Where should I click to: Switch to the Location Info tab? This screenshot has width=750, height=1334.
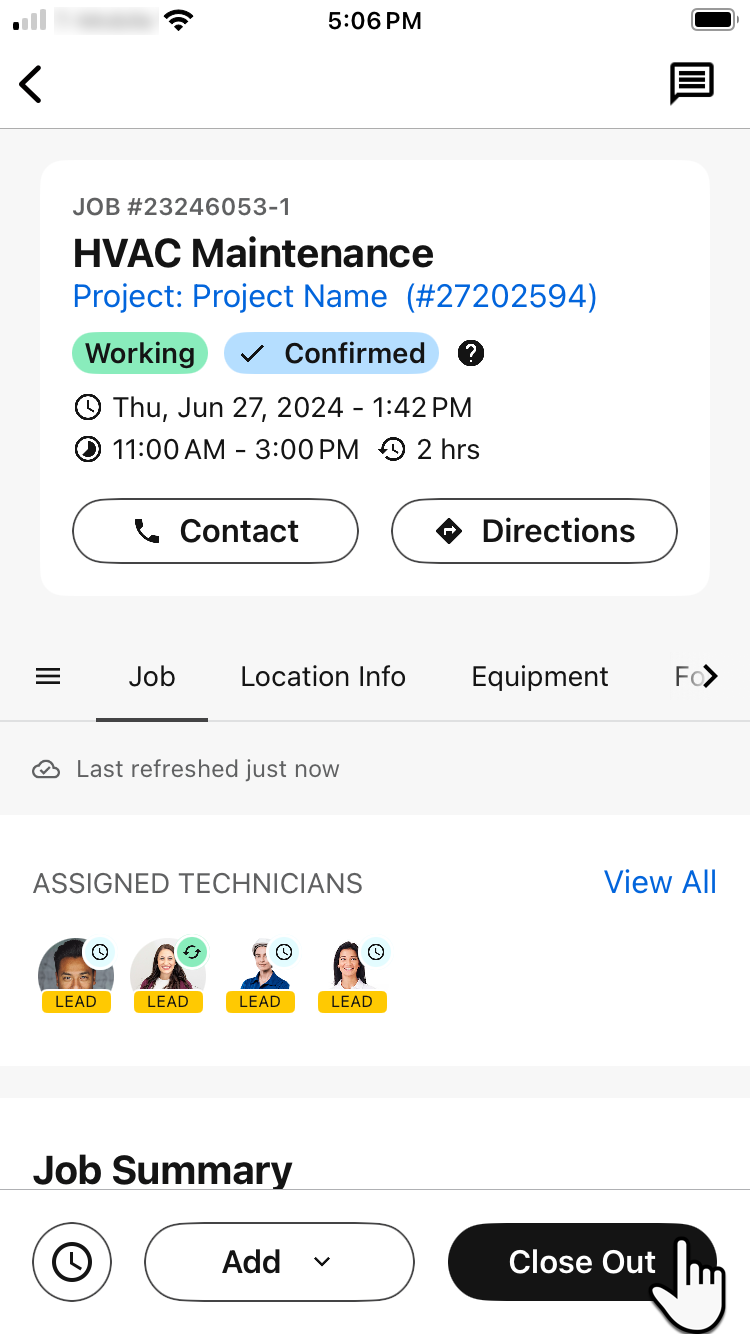tap(322, 676)
